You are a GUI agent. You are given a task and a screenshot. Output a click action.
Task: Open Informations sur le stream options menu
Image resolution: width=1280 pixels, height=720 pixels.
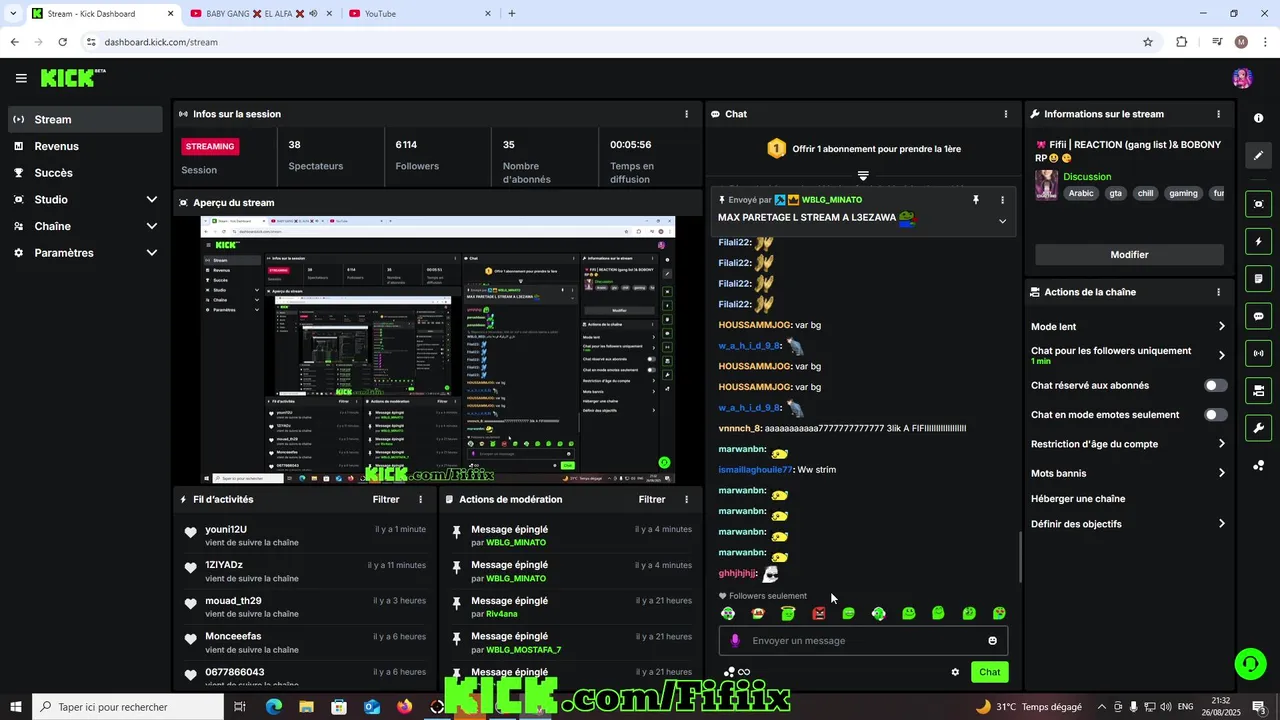1218,114
